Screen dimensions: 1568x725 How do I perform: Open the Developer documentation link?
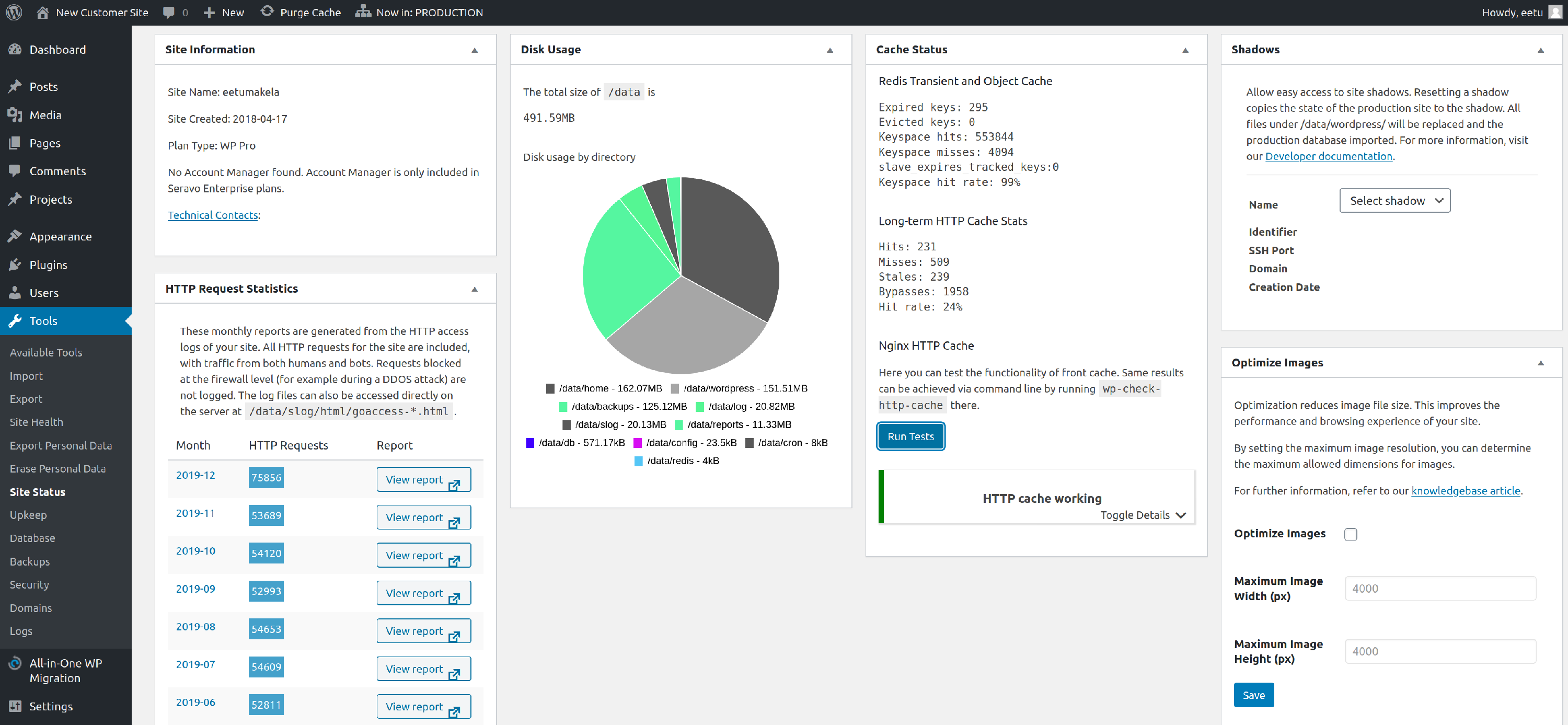click(x=1328, y=156)
